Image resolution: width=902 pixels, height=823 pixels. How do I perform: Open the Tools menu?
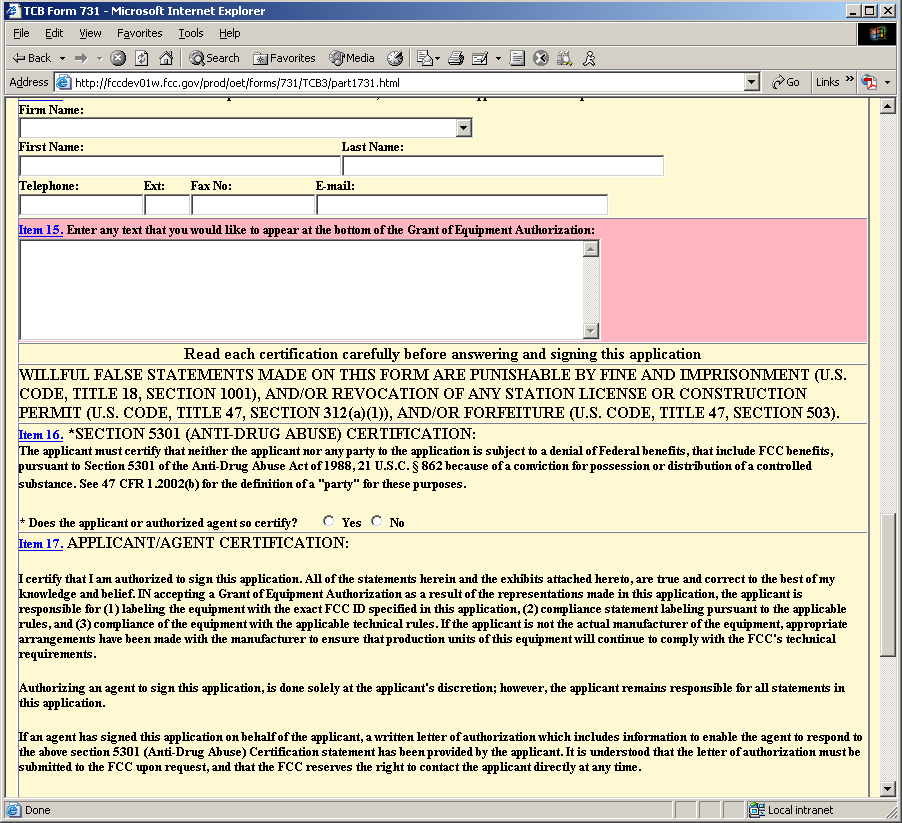click(190, 33)
